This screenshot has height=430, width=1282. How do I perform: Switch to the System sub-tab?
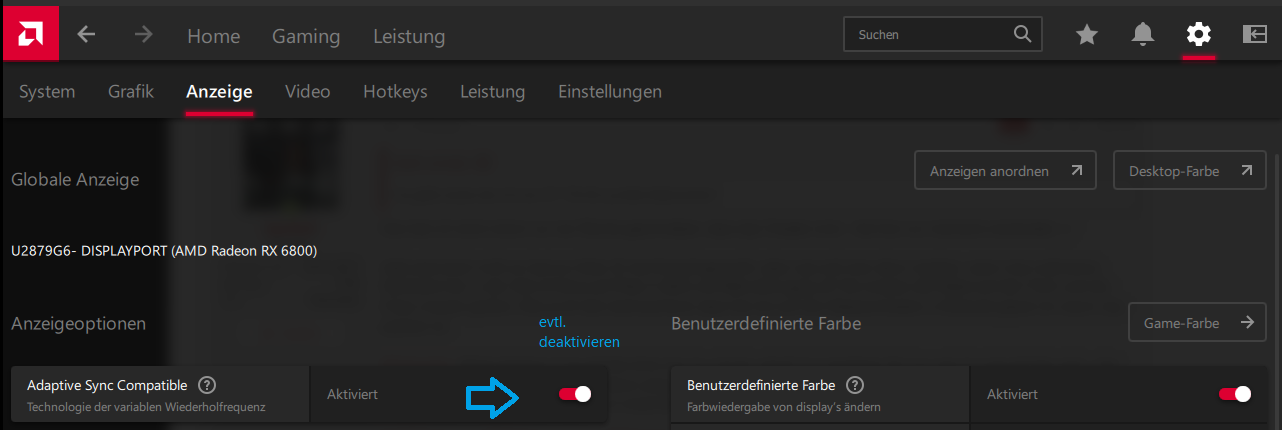point(47,92)
